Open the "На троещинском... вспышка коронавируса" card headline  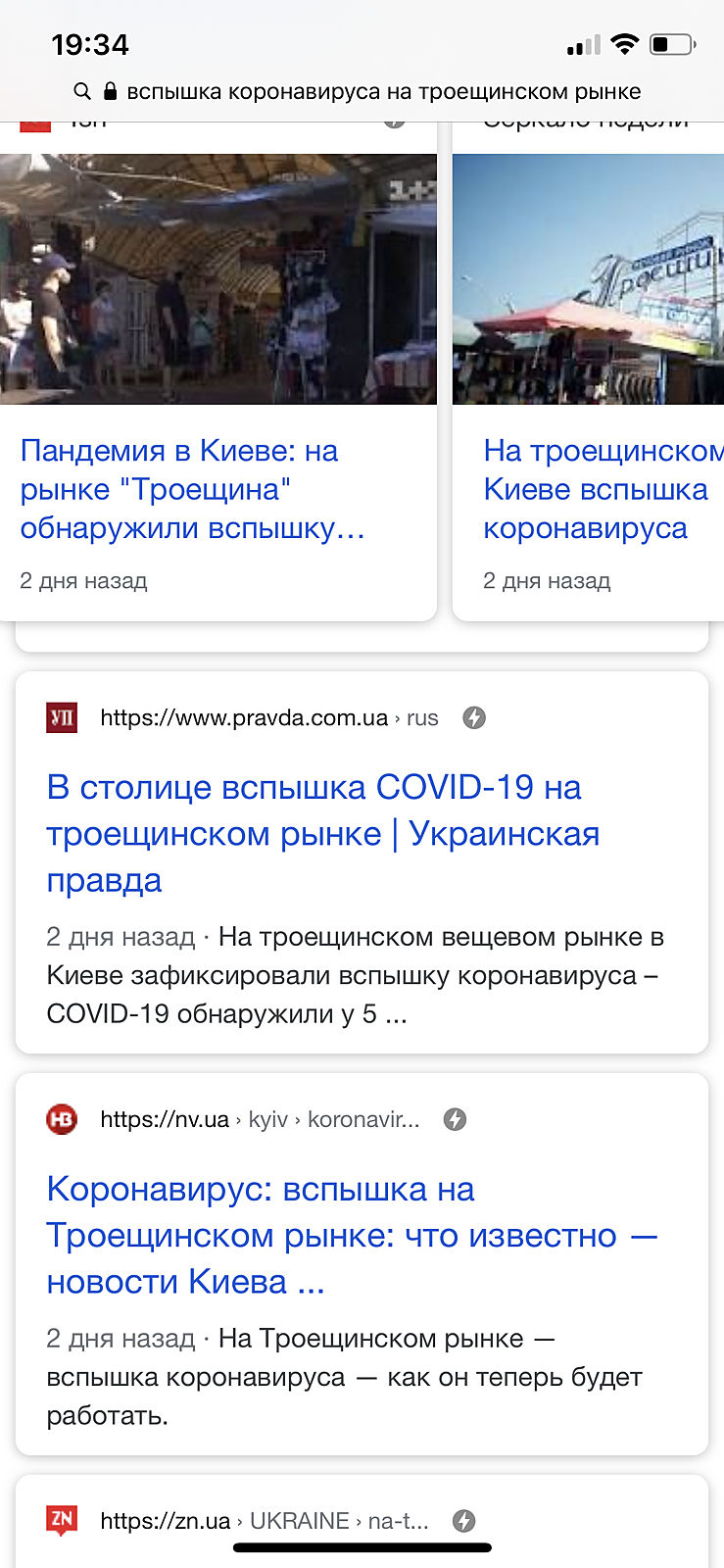point(596,489)
